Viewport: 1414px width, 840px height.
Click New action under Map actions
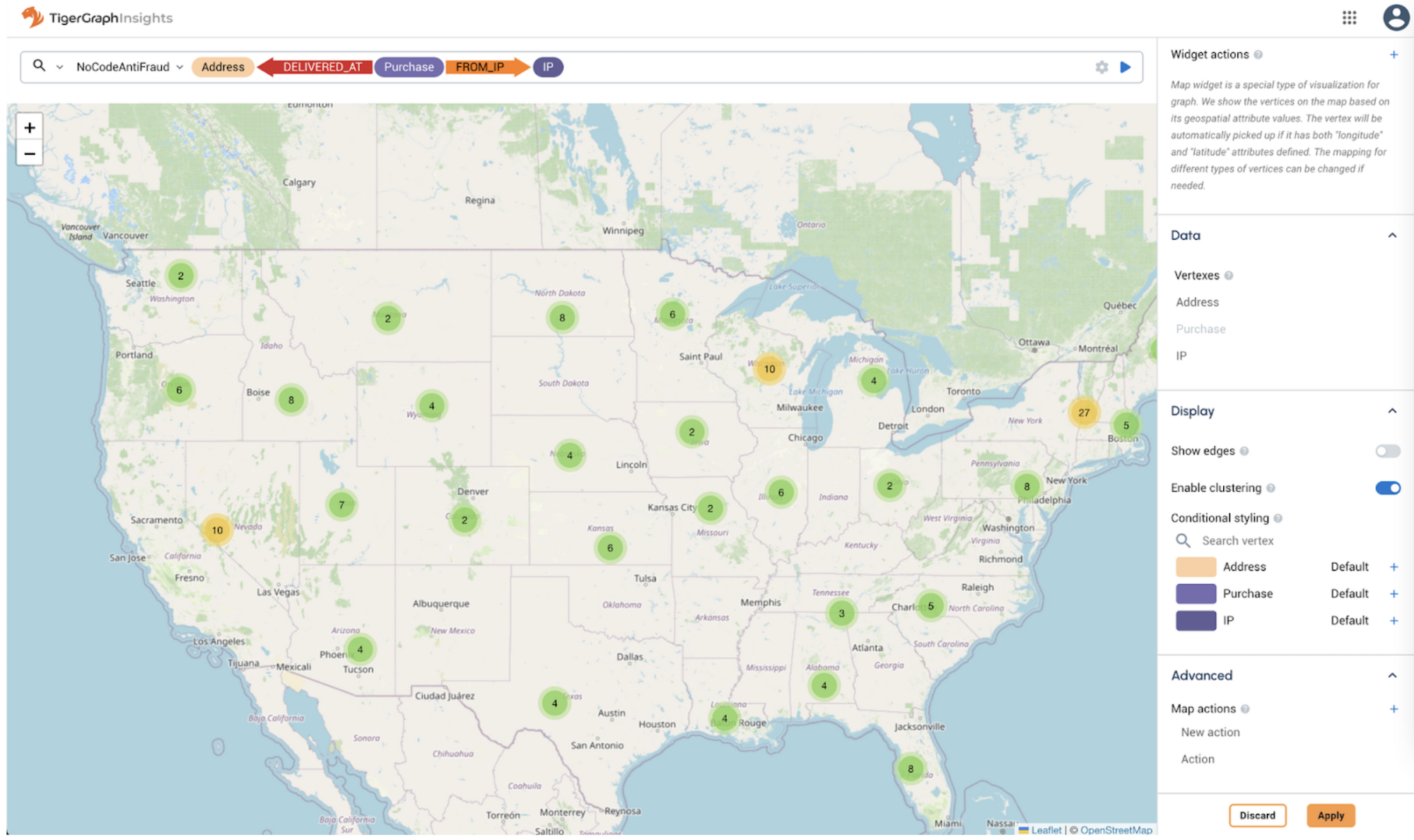1210,733
